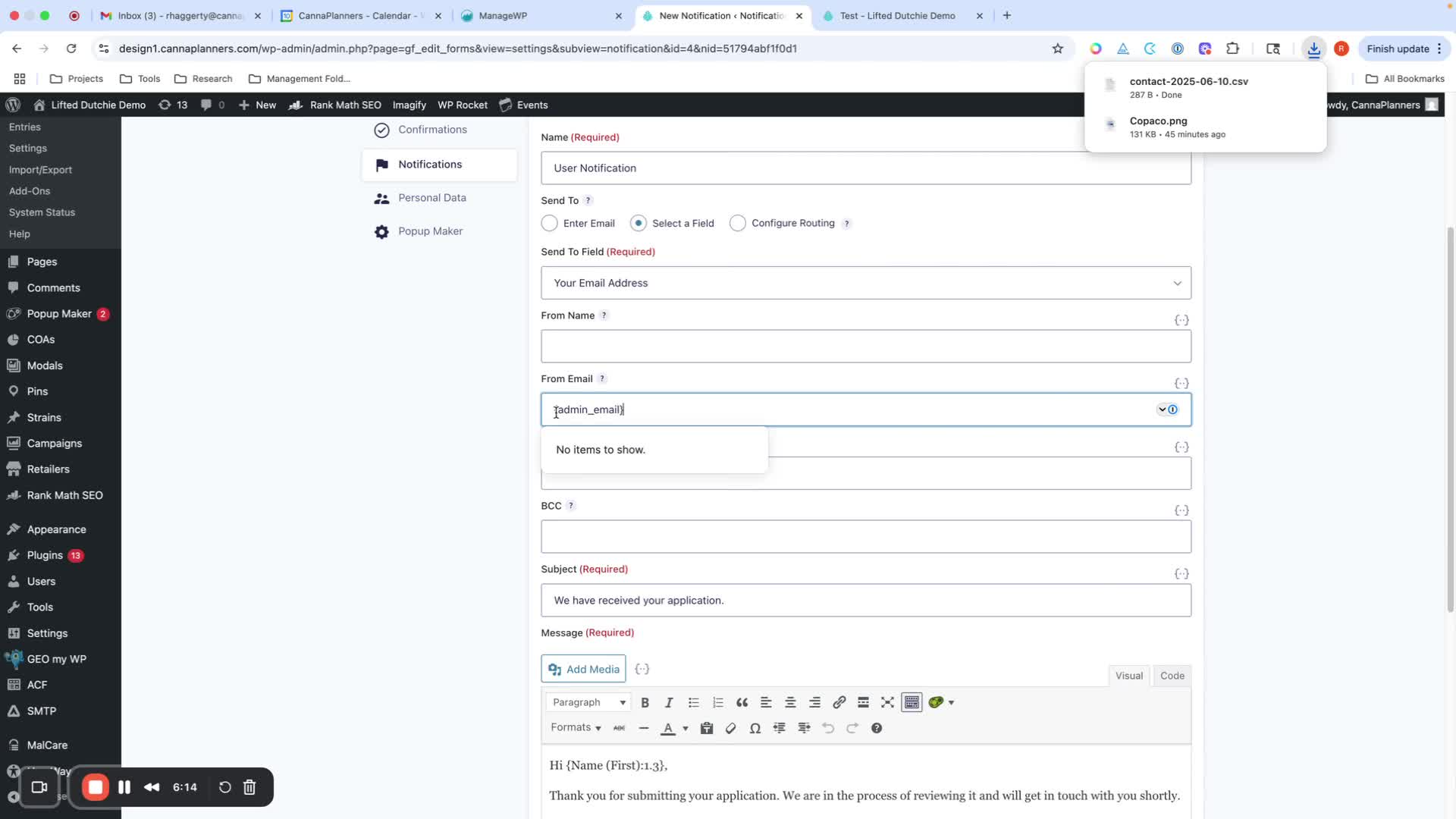The width and height of the screenshot is (1456, 819).
Task: Open the Send To Field dropdown
Action: 865,283
